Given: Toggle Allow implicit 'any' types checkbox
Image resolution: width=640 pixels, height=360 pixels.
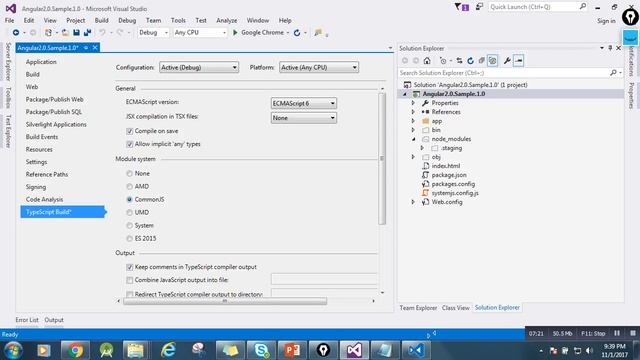Looking at the screenshot, I should coord(130,144).
